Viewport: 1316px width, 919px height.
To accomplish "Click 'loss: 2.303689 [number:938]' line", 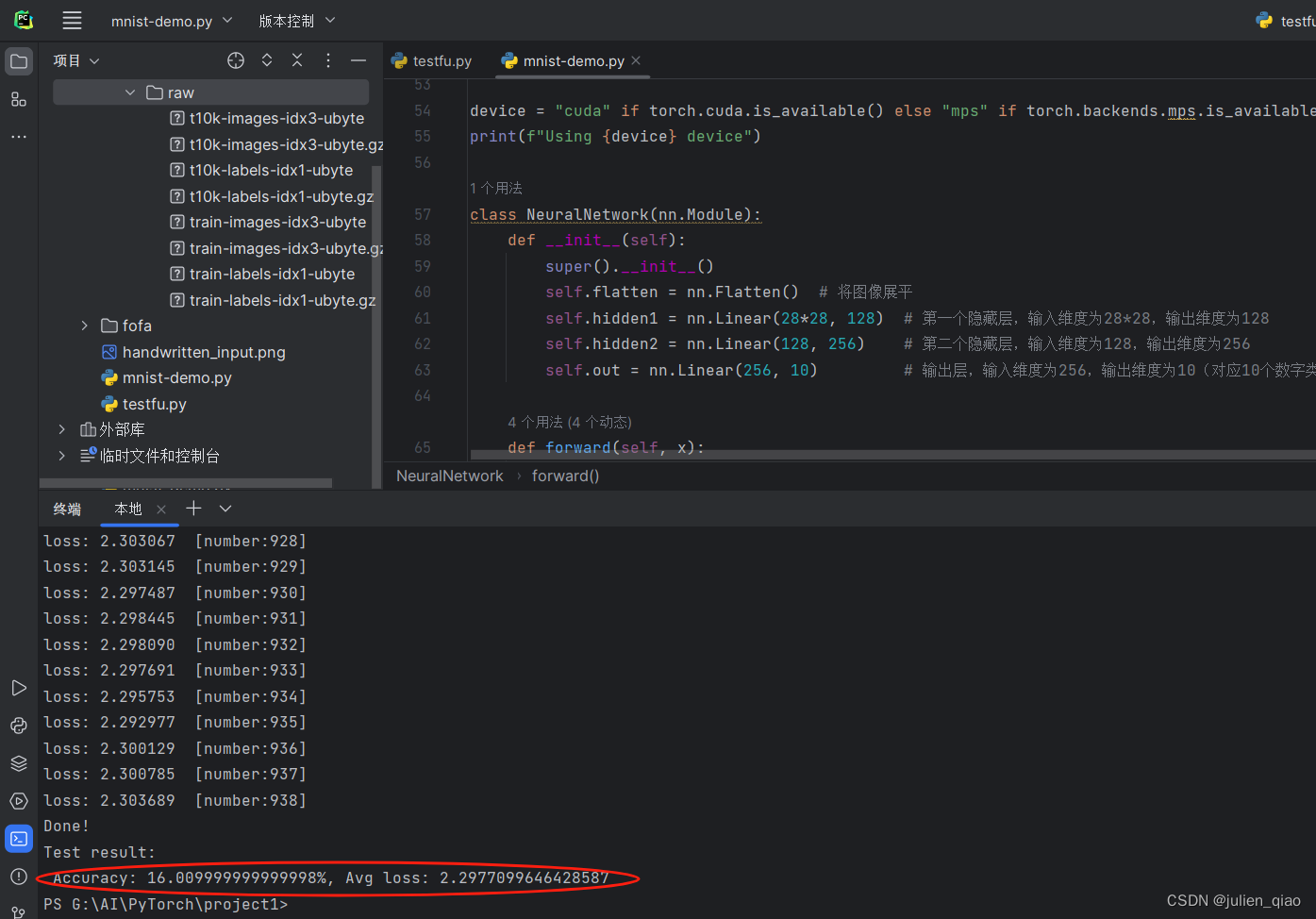I will click(x=175, y=800).
